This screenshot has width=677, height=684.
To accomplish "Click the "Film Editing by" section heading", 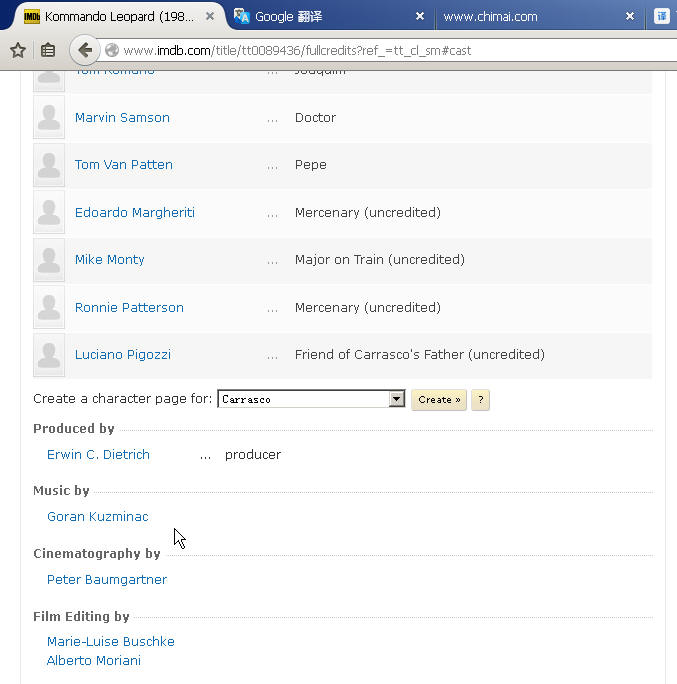I will [81, 616].
